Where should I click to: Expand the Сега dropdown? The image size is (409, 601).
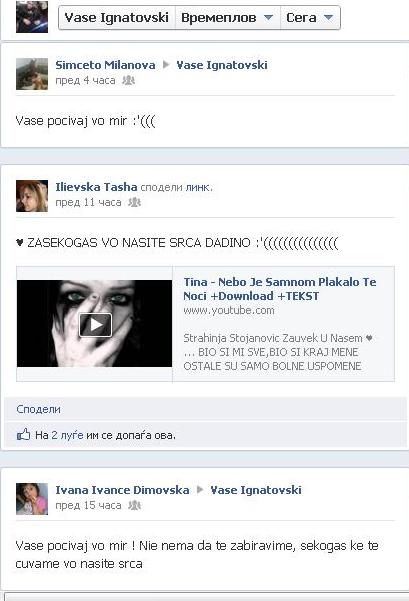click(x=310, y=17)
